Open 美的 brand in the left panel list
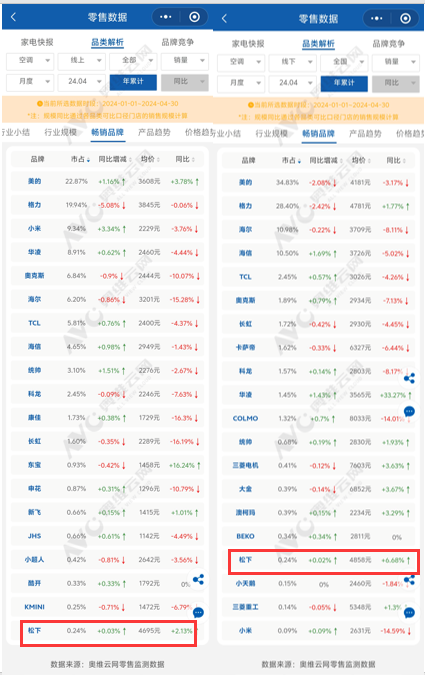 [x=34, y=181]
